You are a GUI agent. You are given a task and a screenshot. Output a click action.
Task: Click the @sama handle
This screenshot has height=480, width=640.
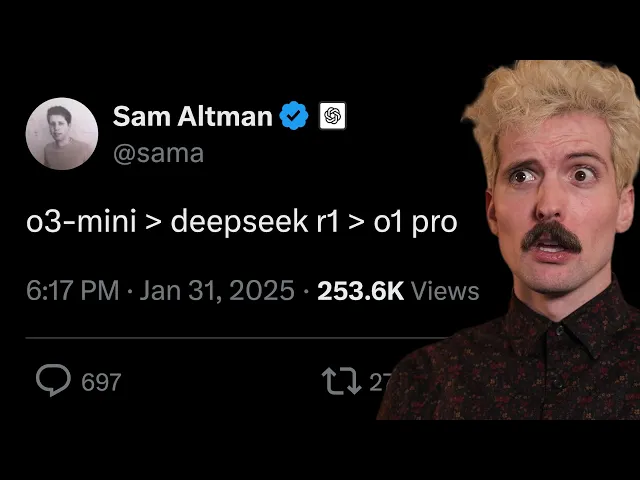pos(158,154)
